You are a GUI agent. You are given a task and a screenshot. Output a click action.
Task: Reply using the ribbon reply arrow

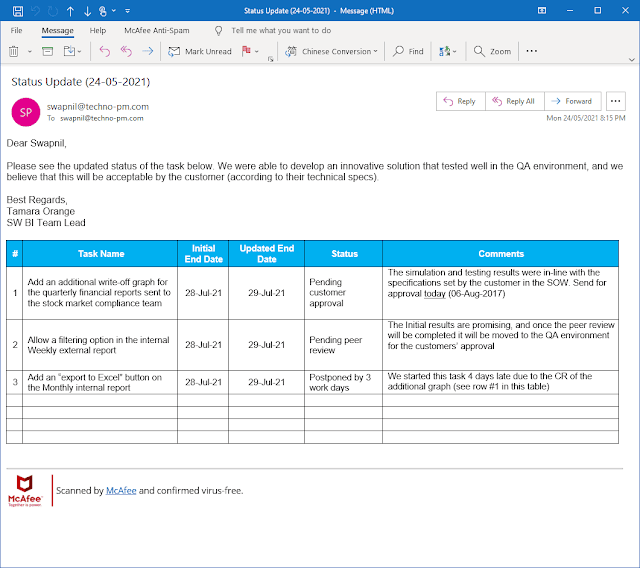104,51
